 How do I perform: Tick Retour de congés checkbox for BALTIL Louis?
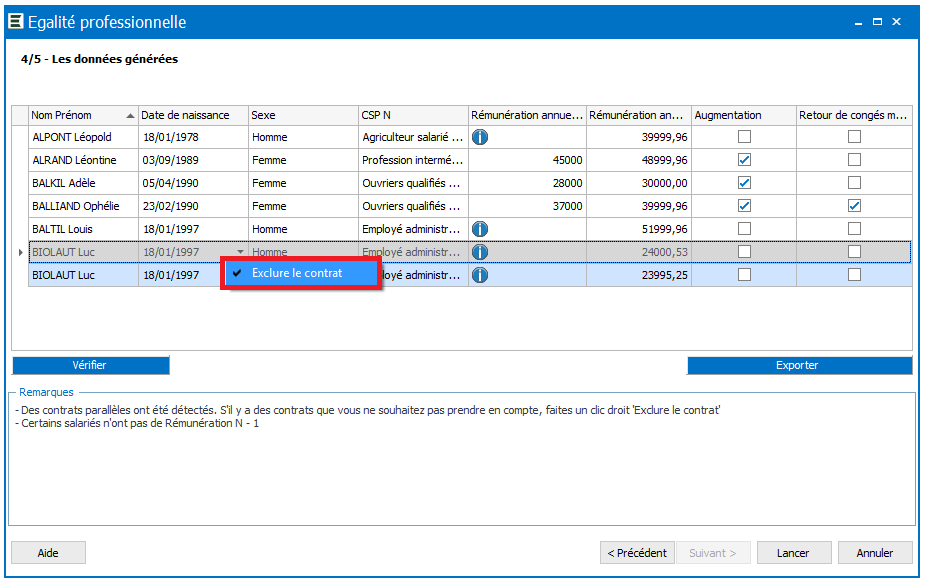[x=854, y=228]
